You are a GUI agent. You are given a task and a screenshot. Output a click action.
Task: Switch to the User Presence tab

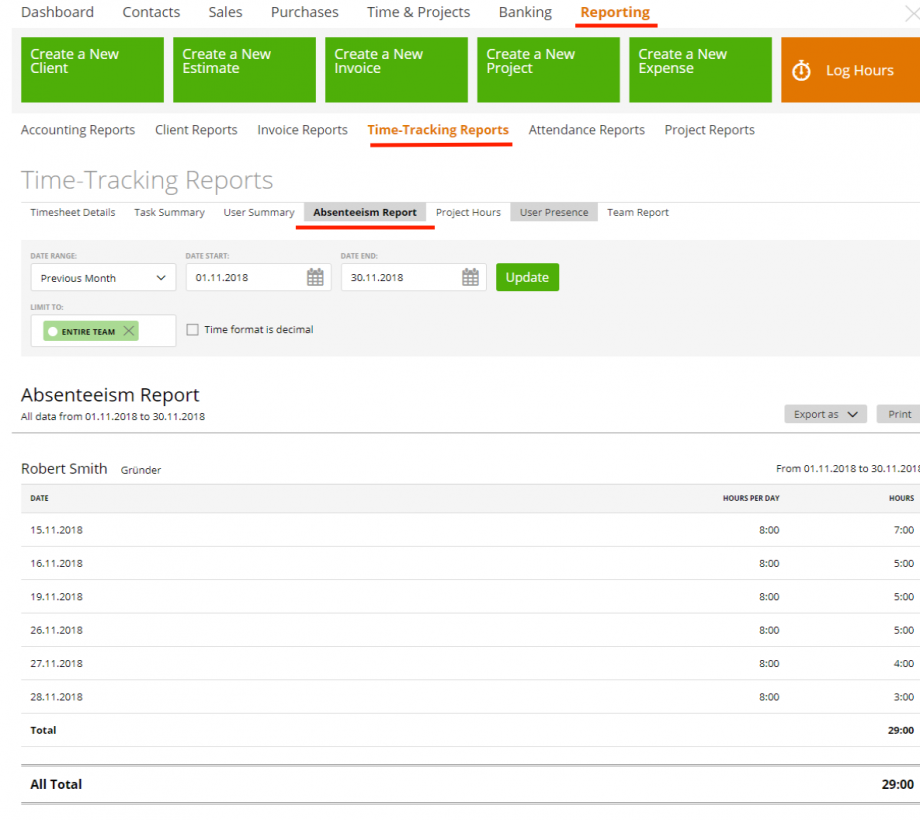pyautogui.click(x=553, y=212)
